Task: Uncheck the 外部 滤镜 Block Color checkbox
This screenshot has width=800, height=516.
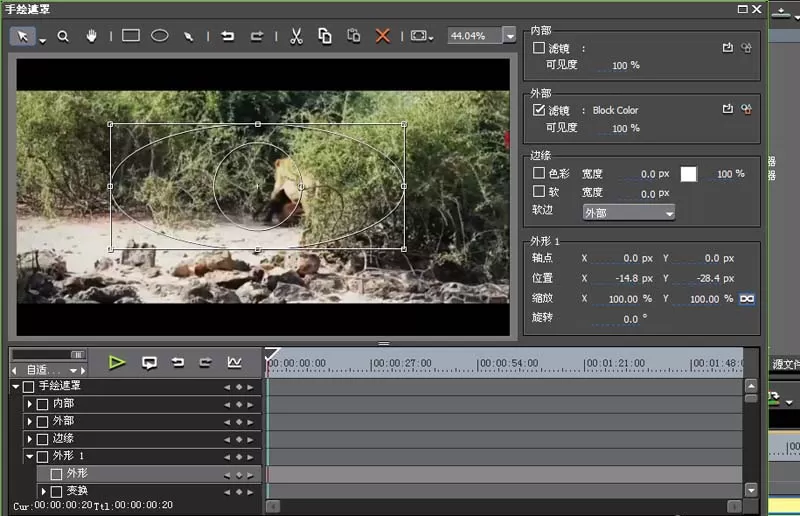Action: pos(539,110)
